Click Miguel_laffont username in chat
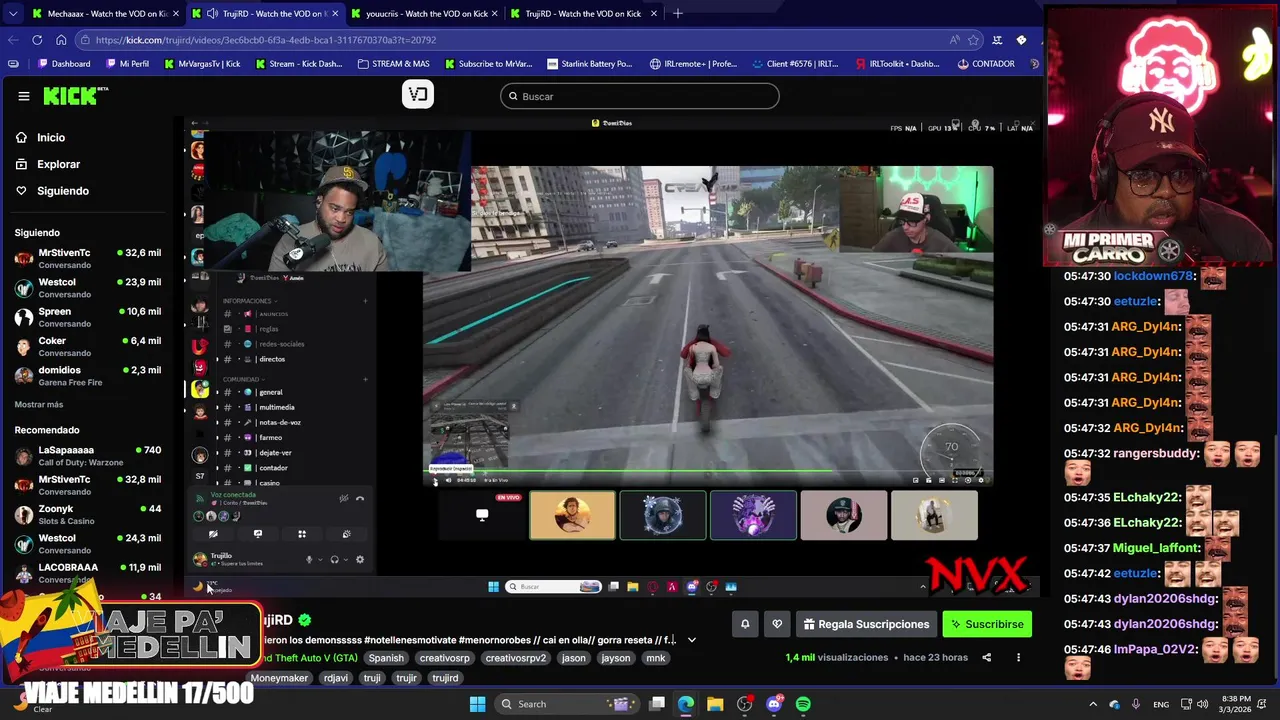Viewport: 1280px width, 720px height. click(x=1156, y=548)
